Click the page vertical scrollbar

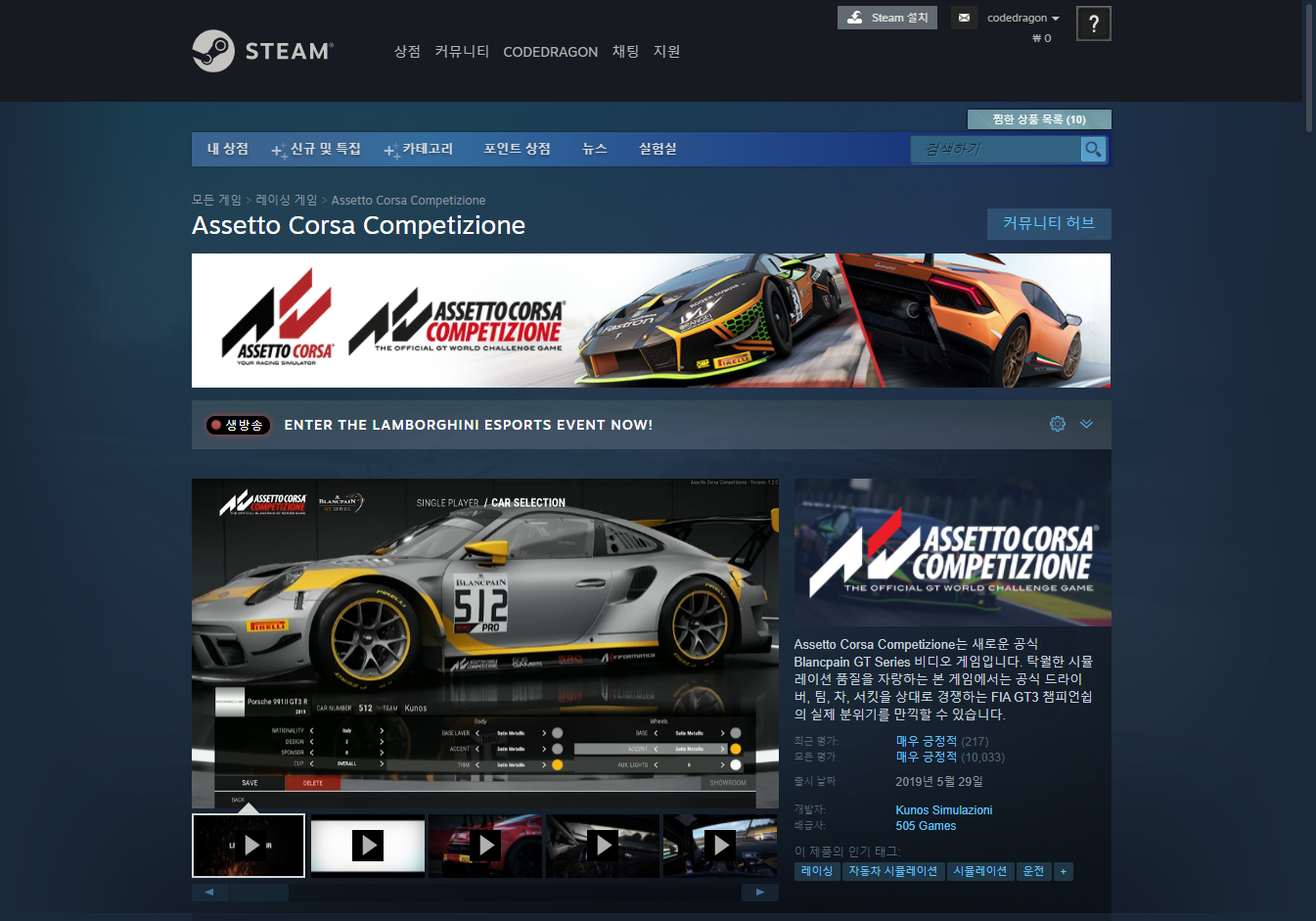(x=1310, y=69)
